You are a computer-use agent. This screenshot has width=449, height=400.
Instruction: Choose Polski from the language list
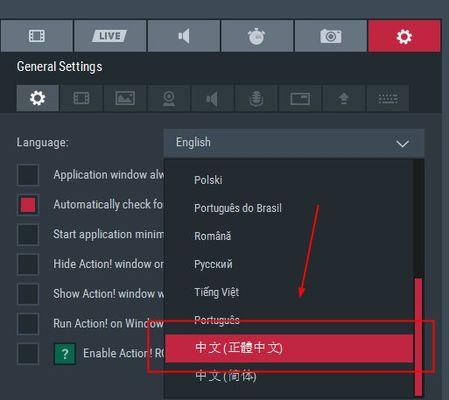(289, 180)
